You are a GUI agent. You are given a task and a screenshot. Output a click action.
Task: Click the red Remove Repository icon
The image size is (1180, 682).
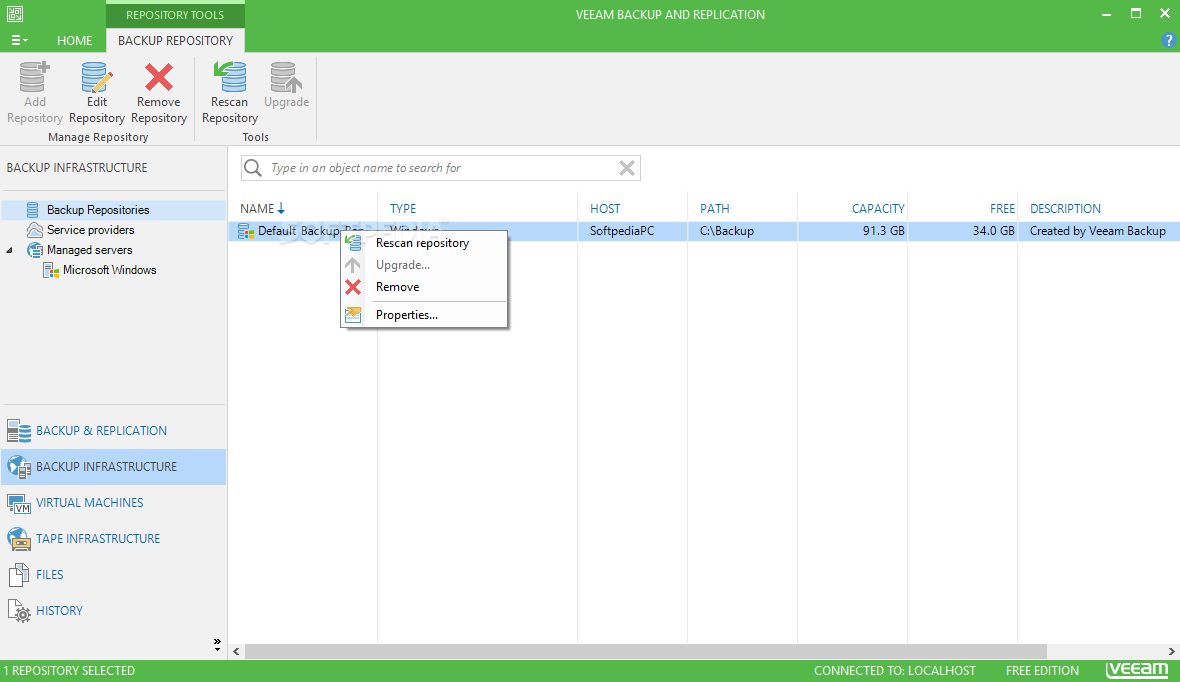tap(159, 77)
